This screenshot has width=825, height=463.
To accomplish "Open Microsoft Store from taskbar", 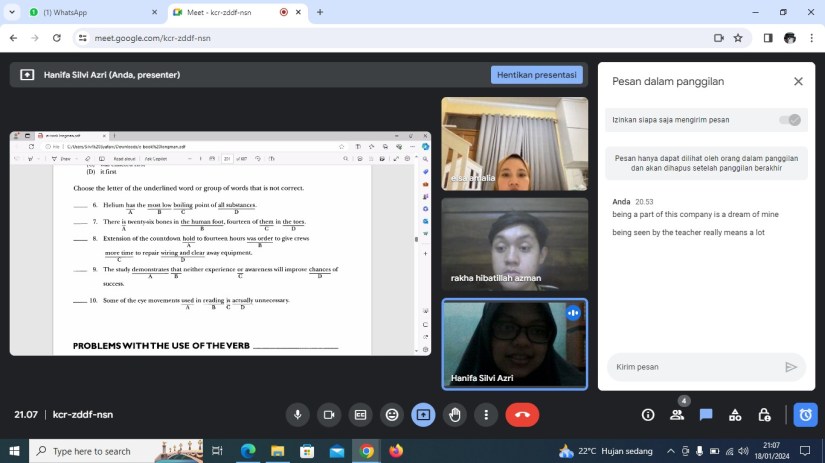I will click(x=307, y=451).
